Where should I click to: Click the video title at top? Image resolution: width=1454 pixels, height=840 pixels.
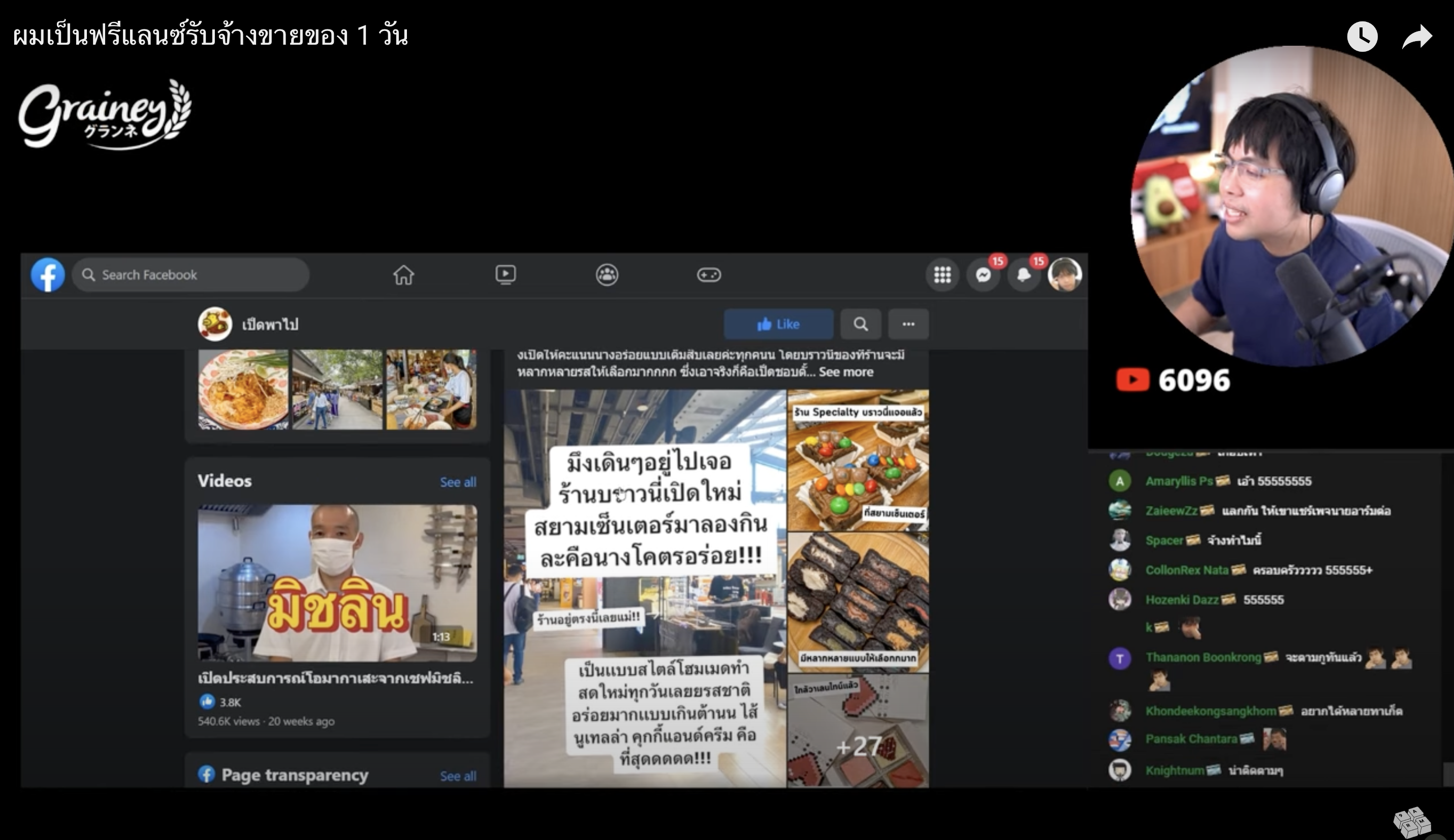point(211,35)
